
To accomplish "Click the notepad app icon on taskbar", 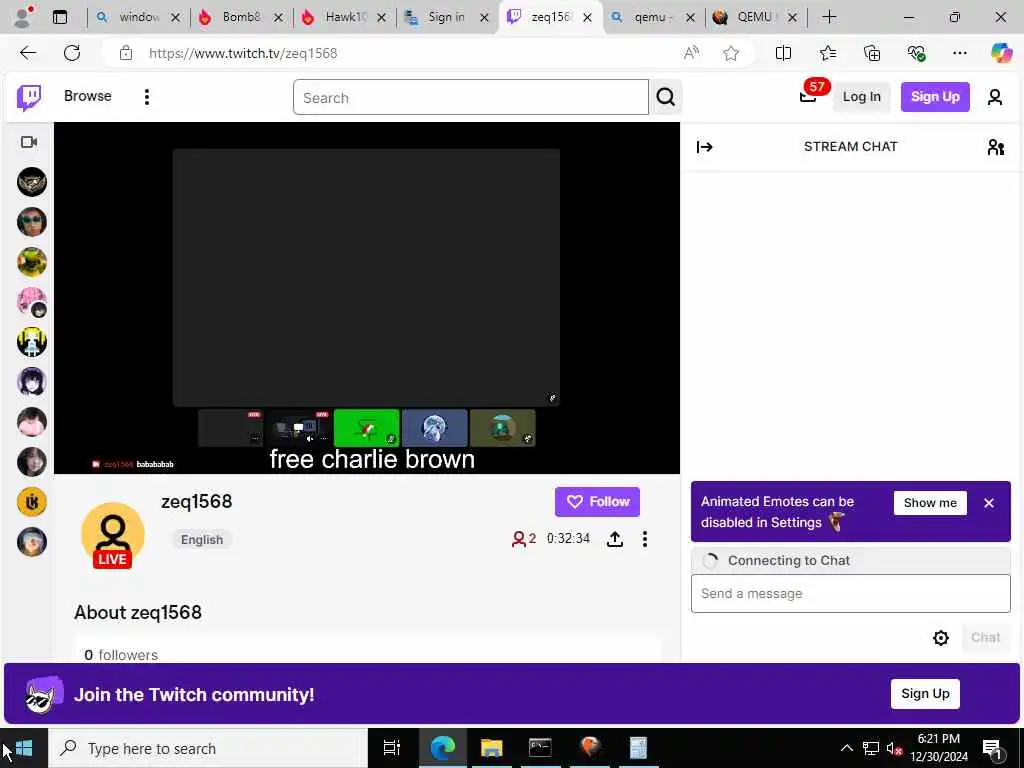I will click(x=638, y=748).
